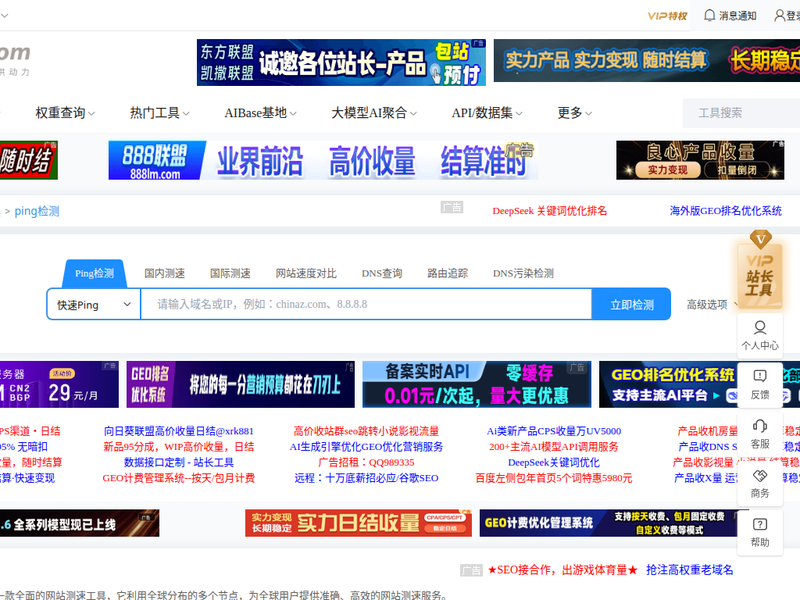Open the 个人中心 sidebar icon
The height and width of the screenshot is (600, 800).
(760, 336)
